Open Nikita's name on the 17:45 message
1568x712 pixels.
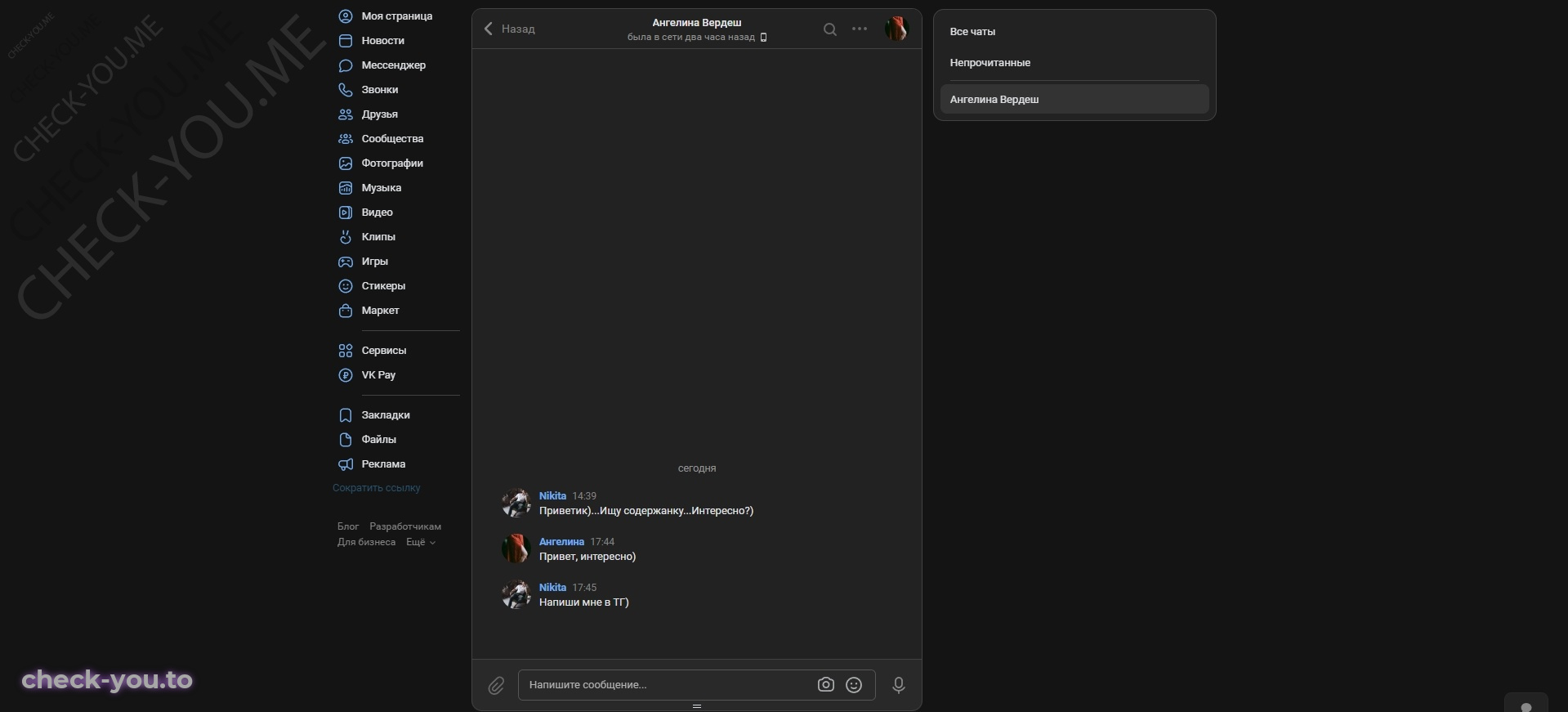tap(552, 588)
